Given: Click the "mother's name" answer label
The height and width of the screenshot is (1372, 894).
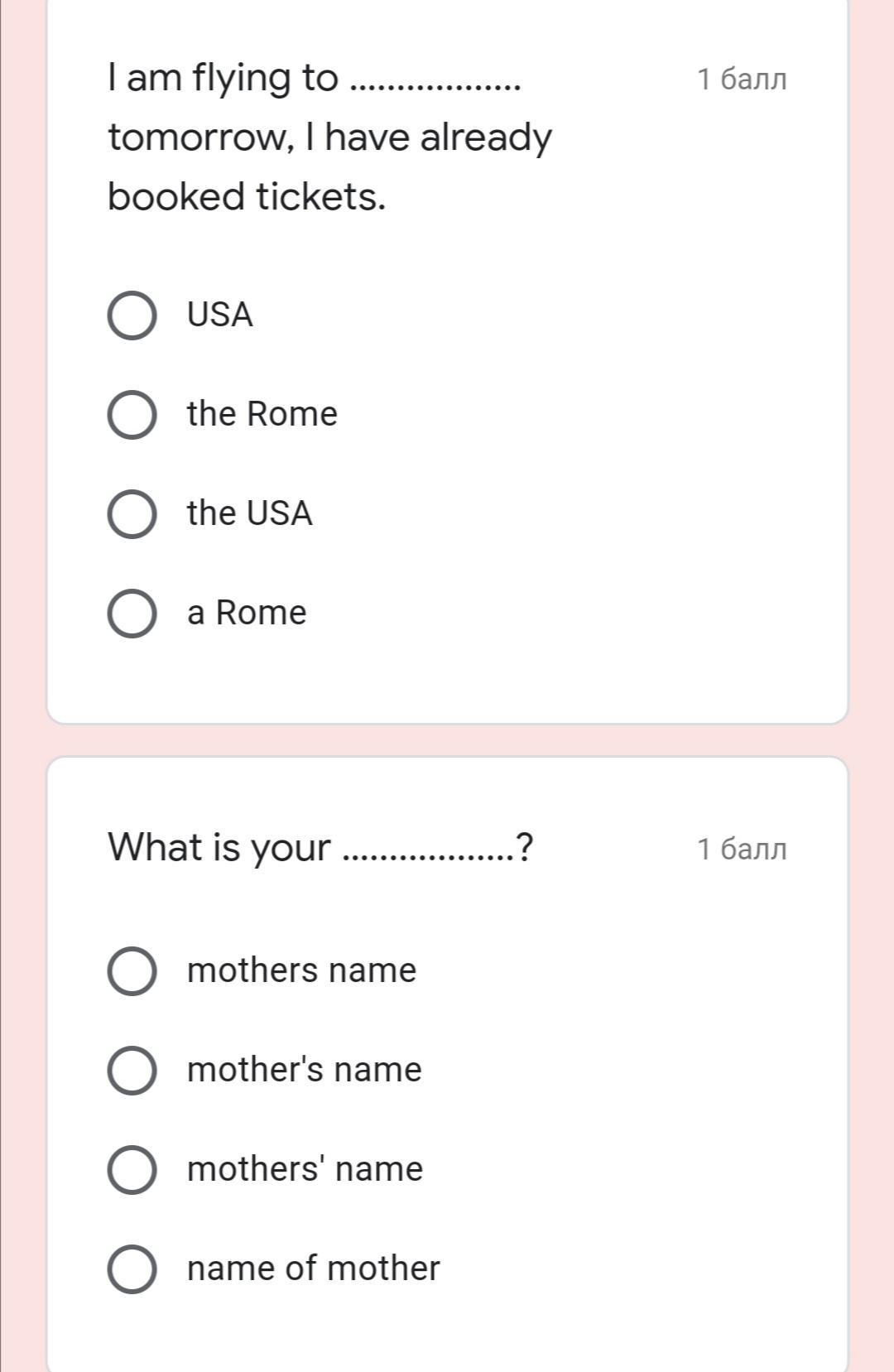Looking at the screenshot, I should 305,1070.
